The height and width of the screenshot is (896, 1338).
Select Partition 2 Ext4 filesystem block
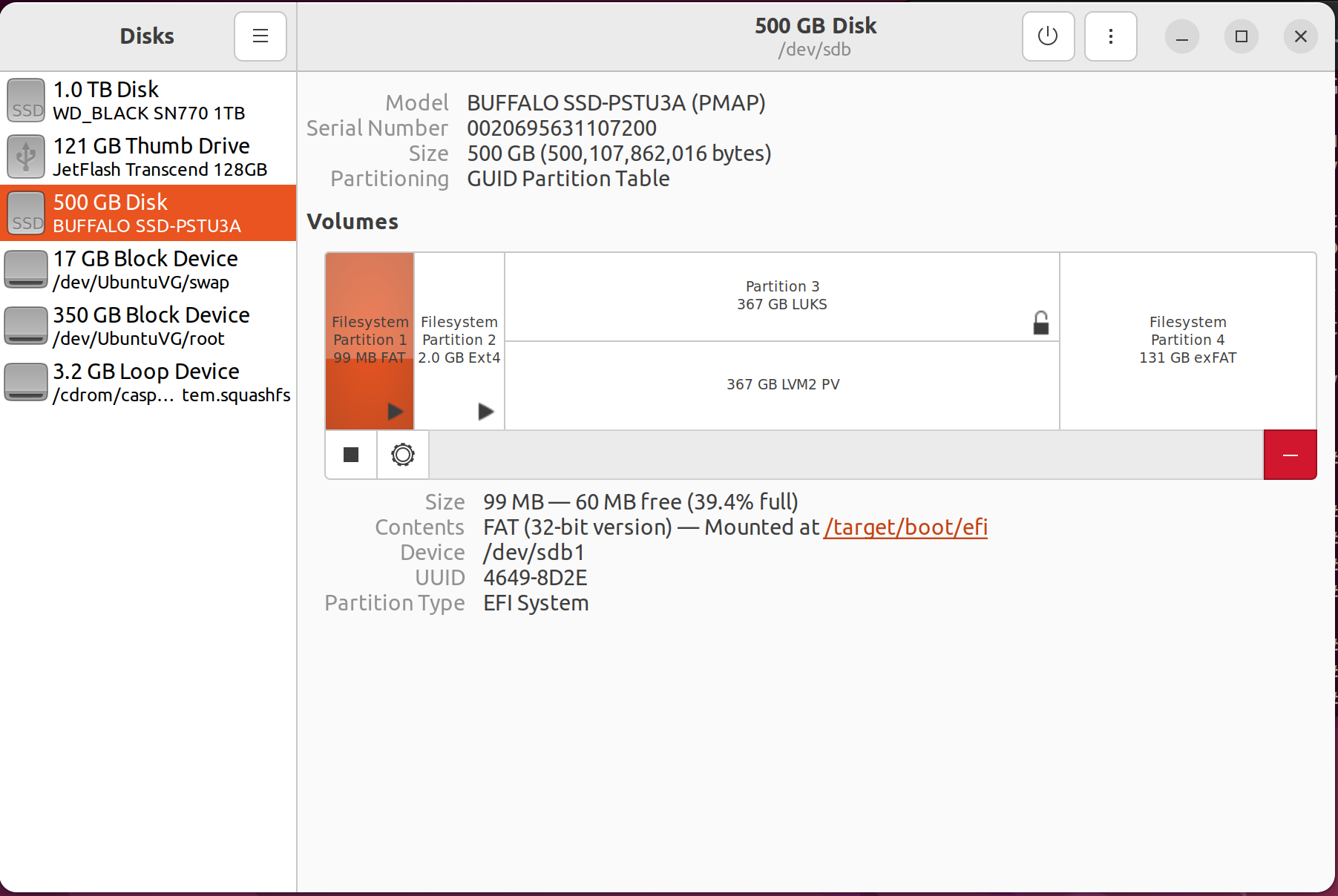(x=459, y=340)
